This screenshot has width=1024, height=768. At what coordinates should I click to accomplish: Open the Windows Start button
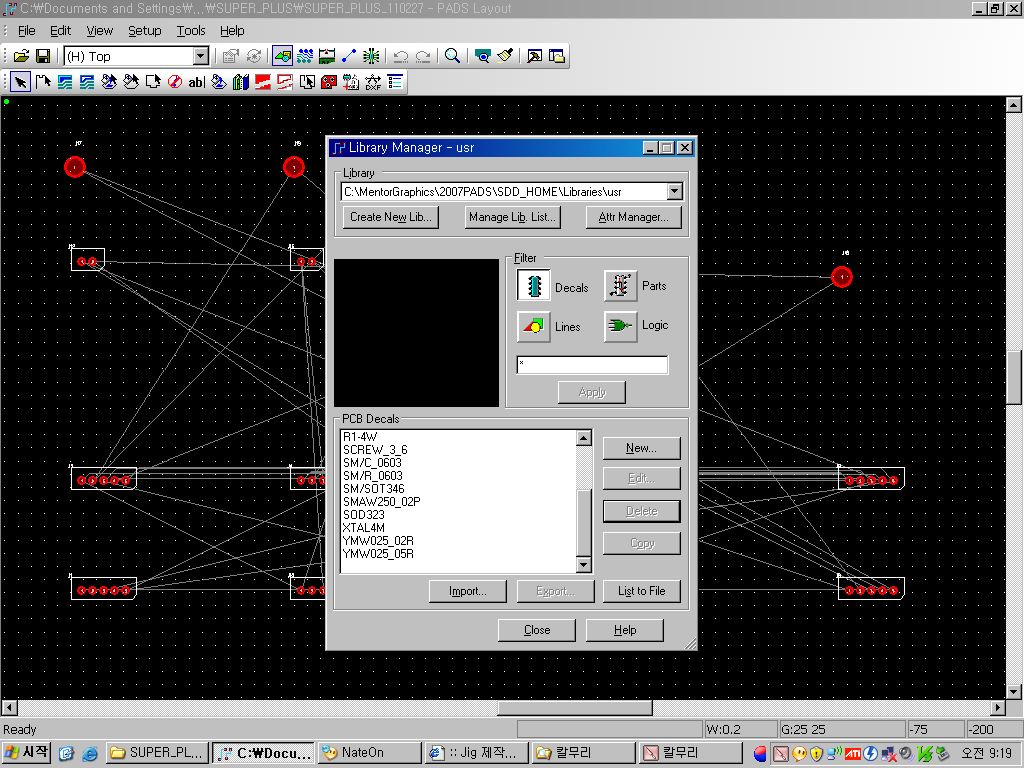click(x=26, y=753)
